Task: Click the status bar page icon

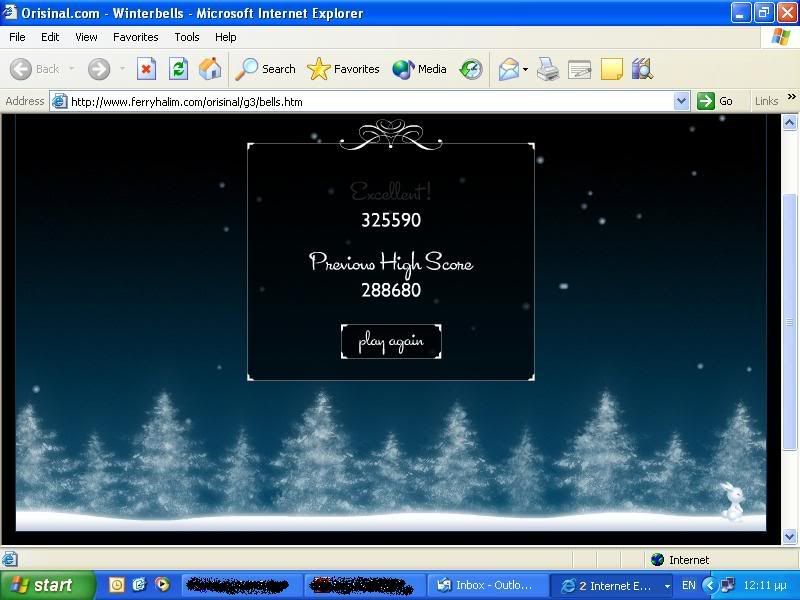Action: (10, 559)
